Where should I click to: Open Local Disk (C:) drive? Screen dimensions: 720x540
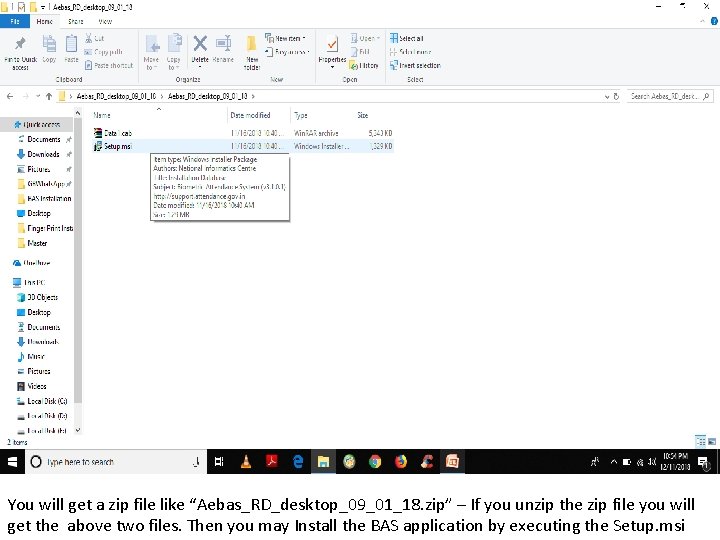point(42,401)
